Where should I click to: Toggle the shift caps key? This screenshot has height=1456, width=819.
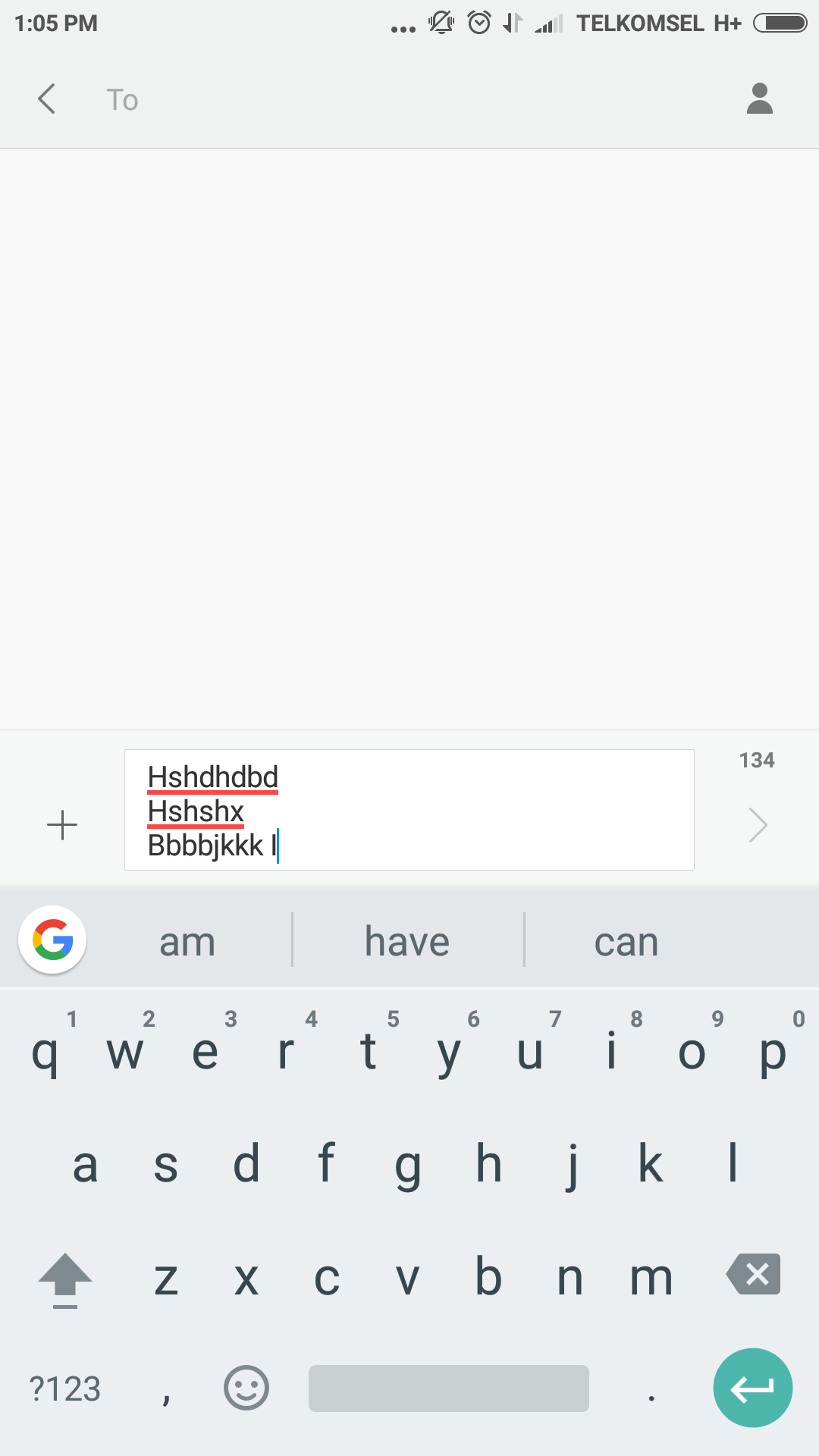pos(65,1279)
